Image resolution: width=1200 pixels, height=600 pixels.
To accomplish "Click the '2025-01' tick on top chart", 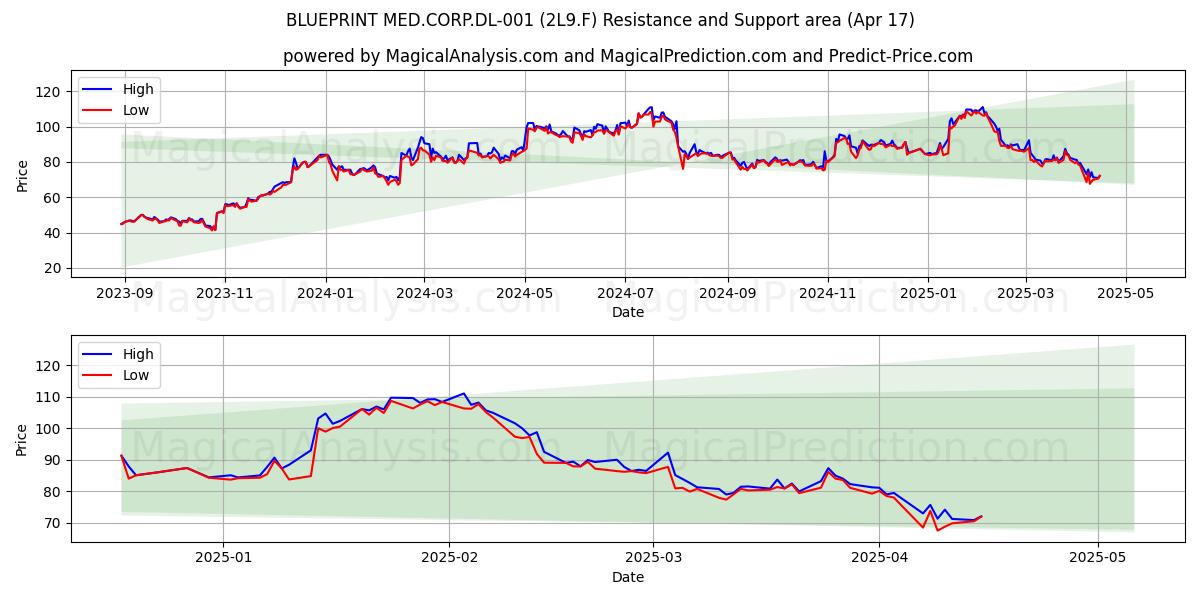I will point(928,293).
